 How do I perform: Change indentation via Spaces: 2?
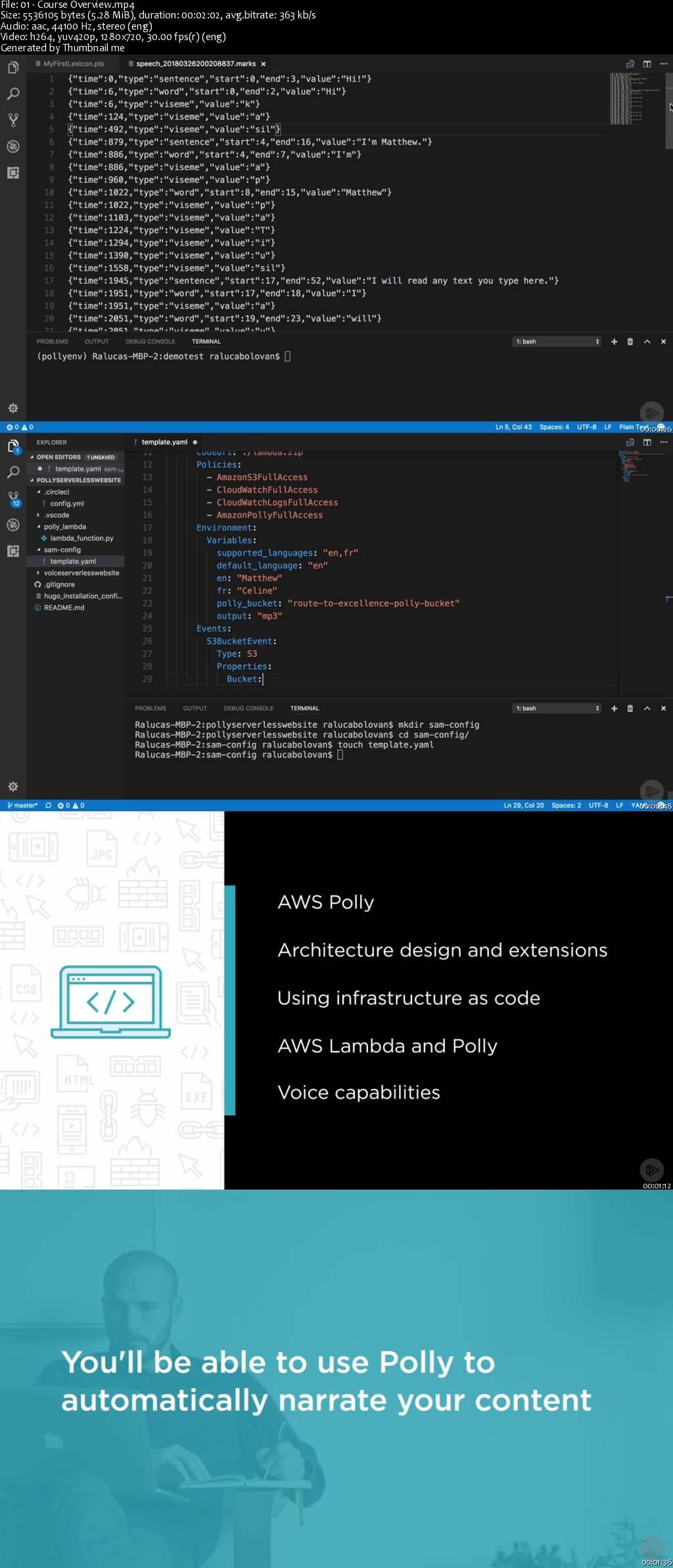click(566, 805)
